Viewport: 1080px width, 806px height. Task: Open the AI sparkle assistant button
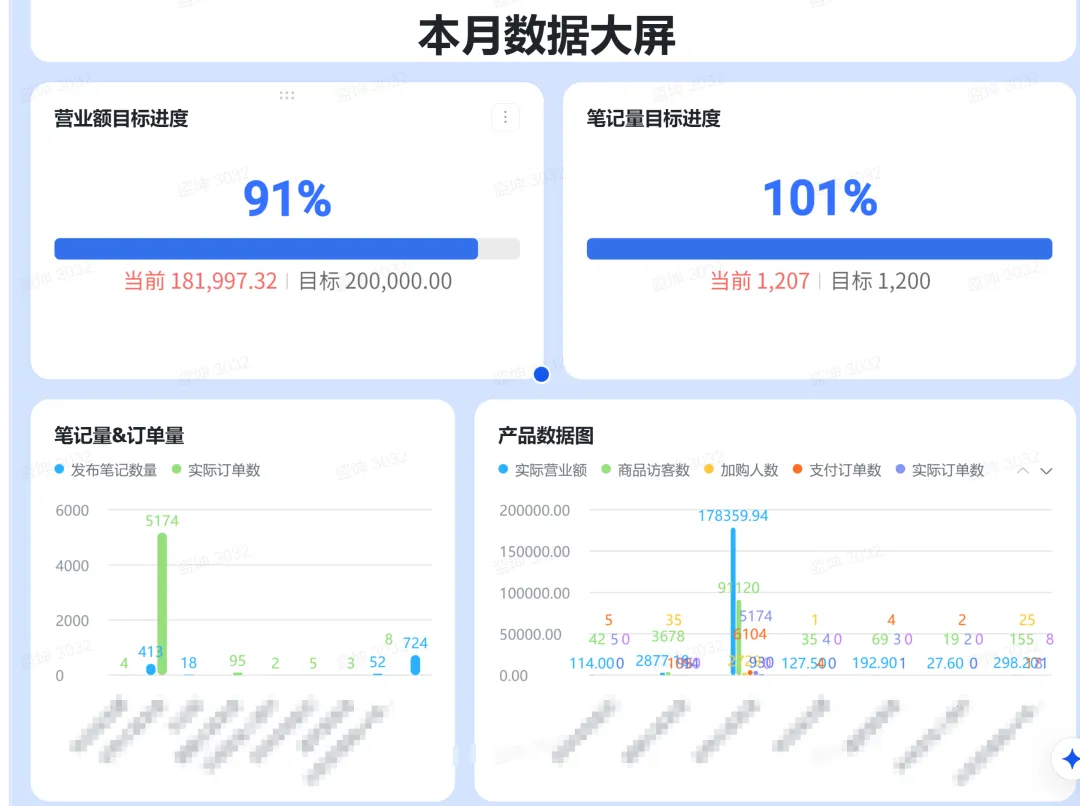click(x=1070, y=758)
